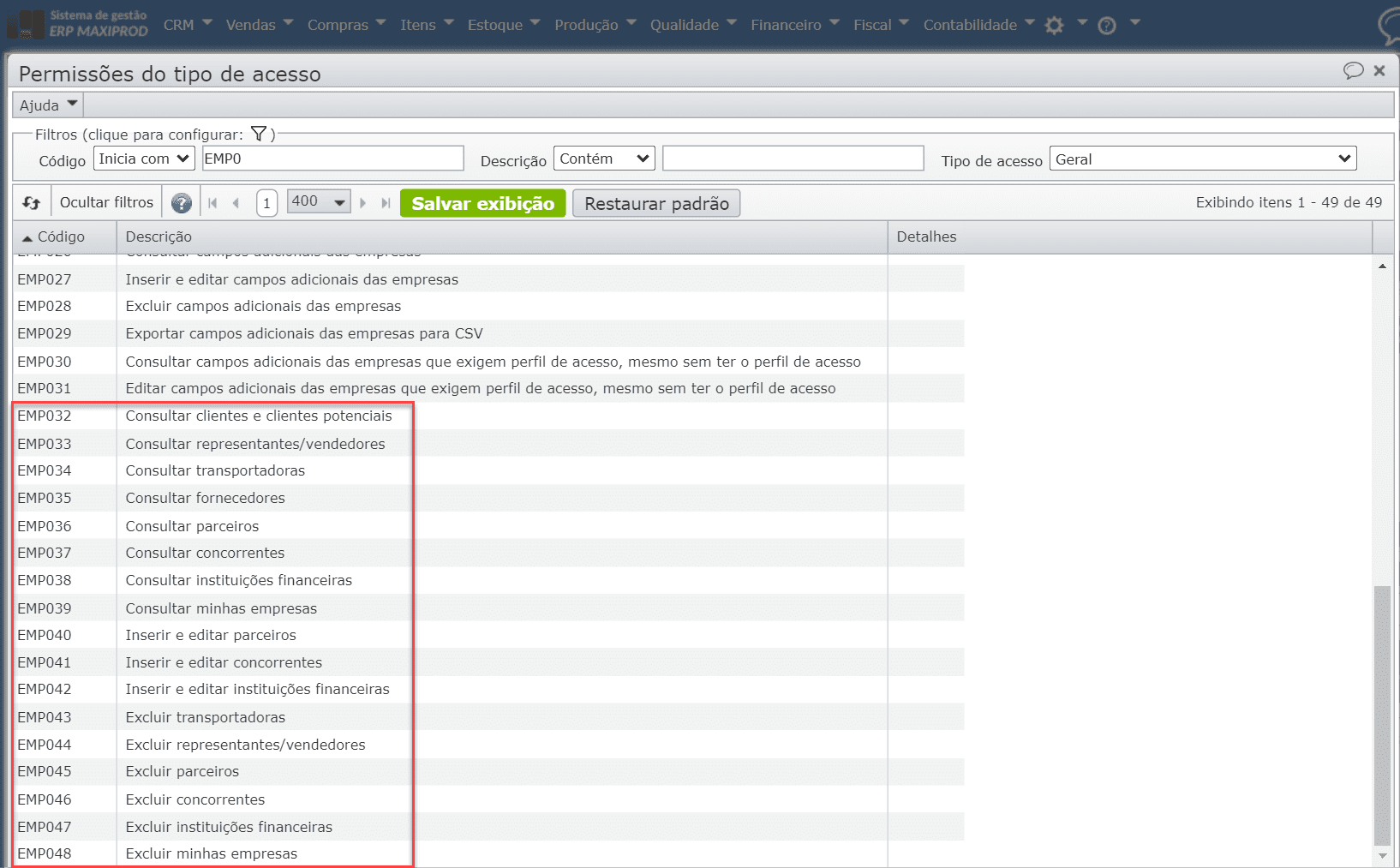The height and width of the screenshot is (868, 1400).
Task: Select 'Excluir parceiros' row
Action: pos(488,771)
